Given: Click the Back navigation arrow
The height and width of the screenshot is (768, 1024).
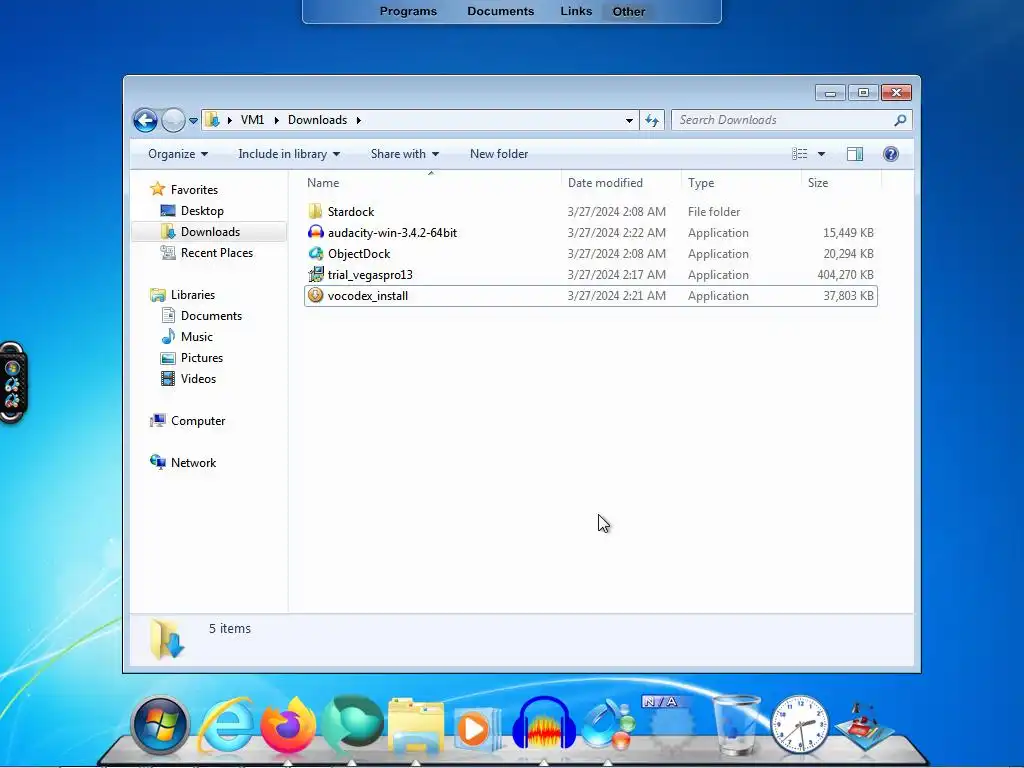Looking at the screenshot, I should pyautogui.click(x=145, y=120).
